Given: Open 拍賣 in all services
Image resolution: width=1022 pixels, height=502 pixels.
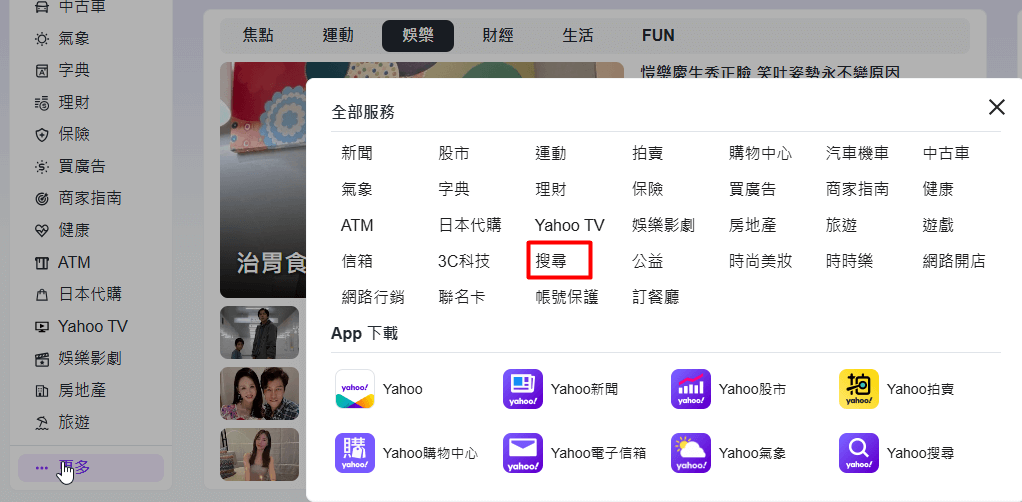Looking at the screenshot, I should click(x=648, y=154).
